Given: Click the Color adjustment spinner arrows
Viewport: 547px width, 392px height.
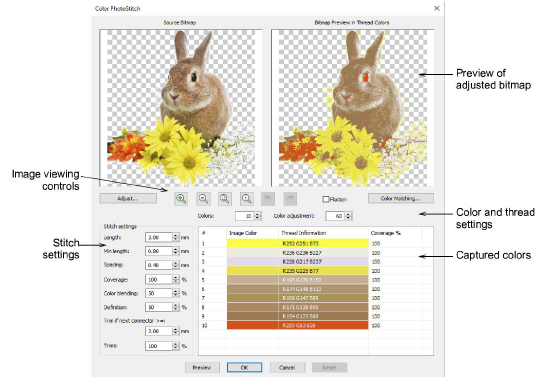Looking at the screenshot, I should (x=348, y=216).
